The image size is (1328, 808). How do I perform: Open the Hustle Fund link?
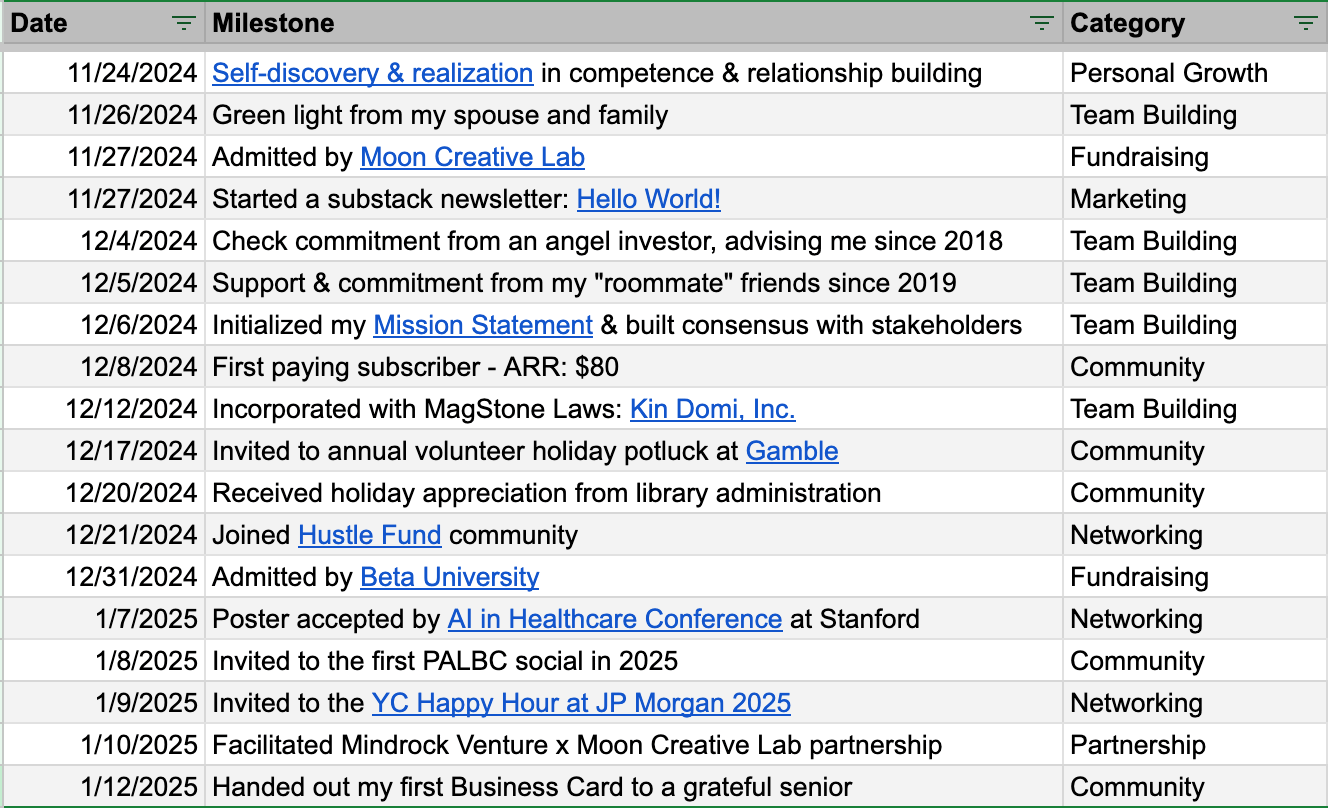click(x=369, y=535)
